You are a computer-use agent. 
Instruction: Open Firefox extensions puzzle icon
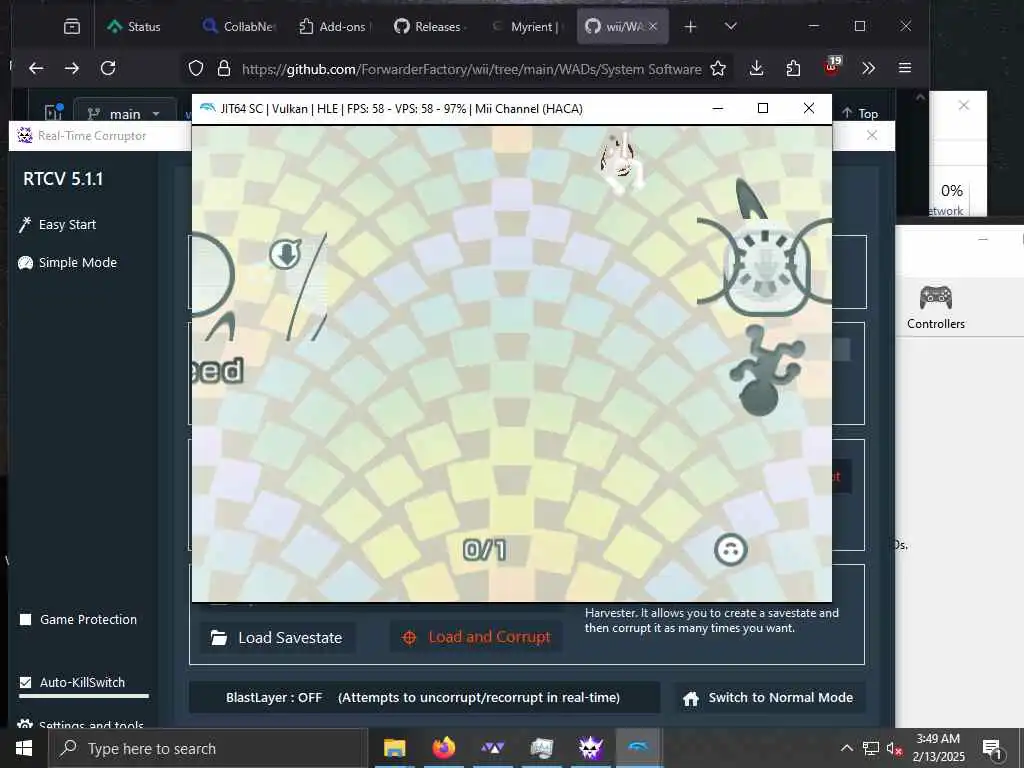point(793,68)
